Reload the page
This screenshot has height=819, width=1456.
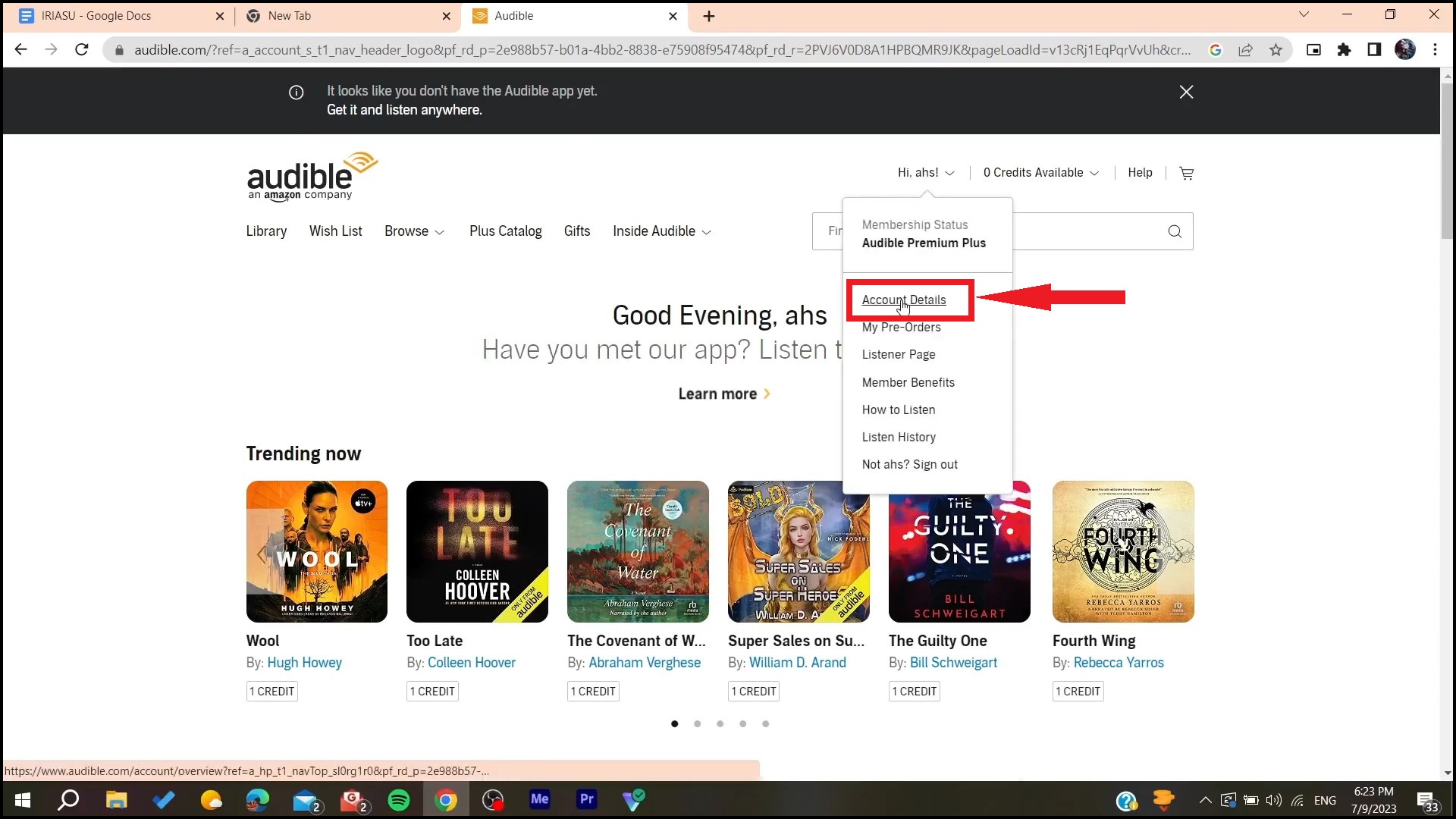[x=82, y=50]
